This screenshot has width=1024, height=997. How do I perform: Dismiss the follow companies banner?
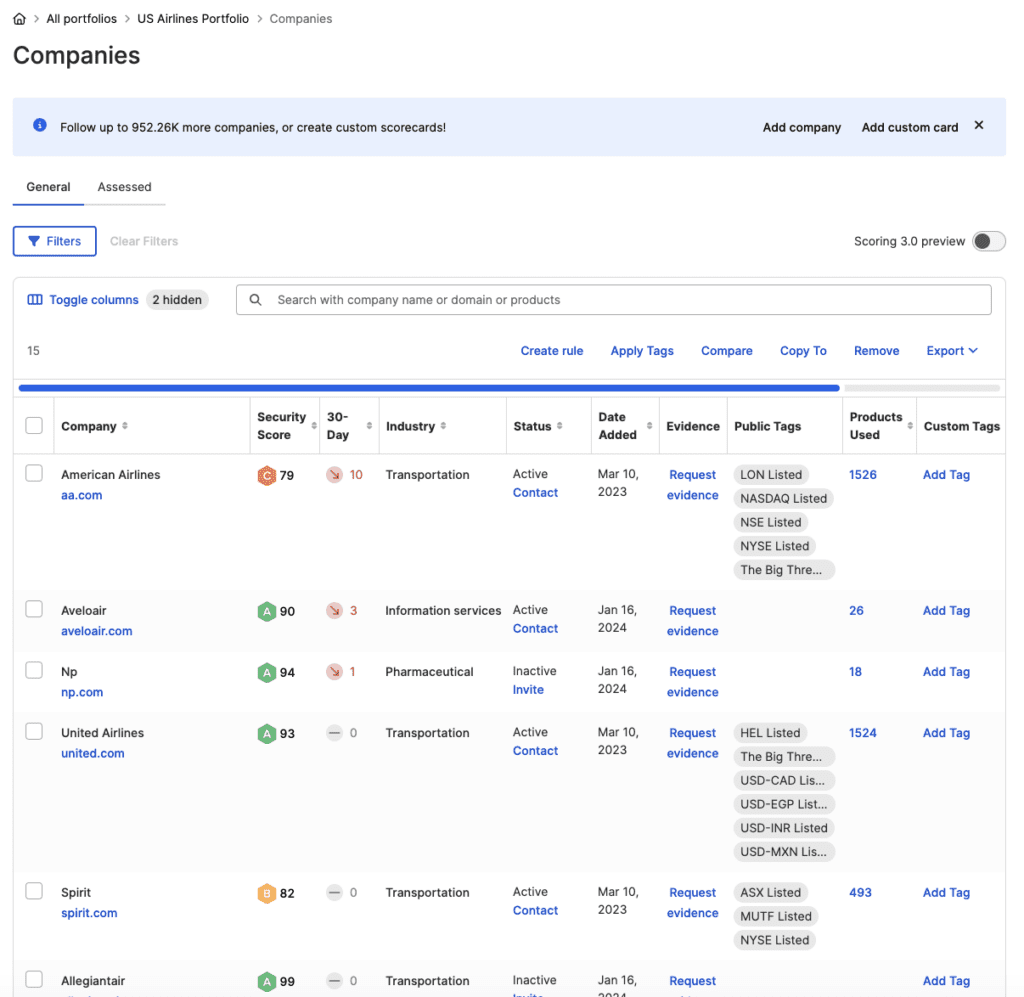coord(978,125)
